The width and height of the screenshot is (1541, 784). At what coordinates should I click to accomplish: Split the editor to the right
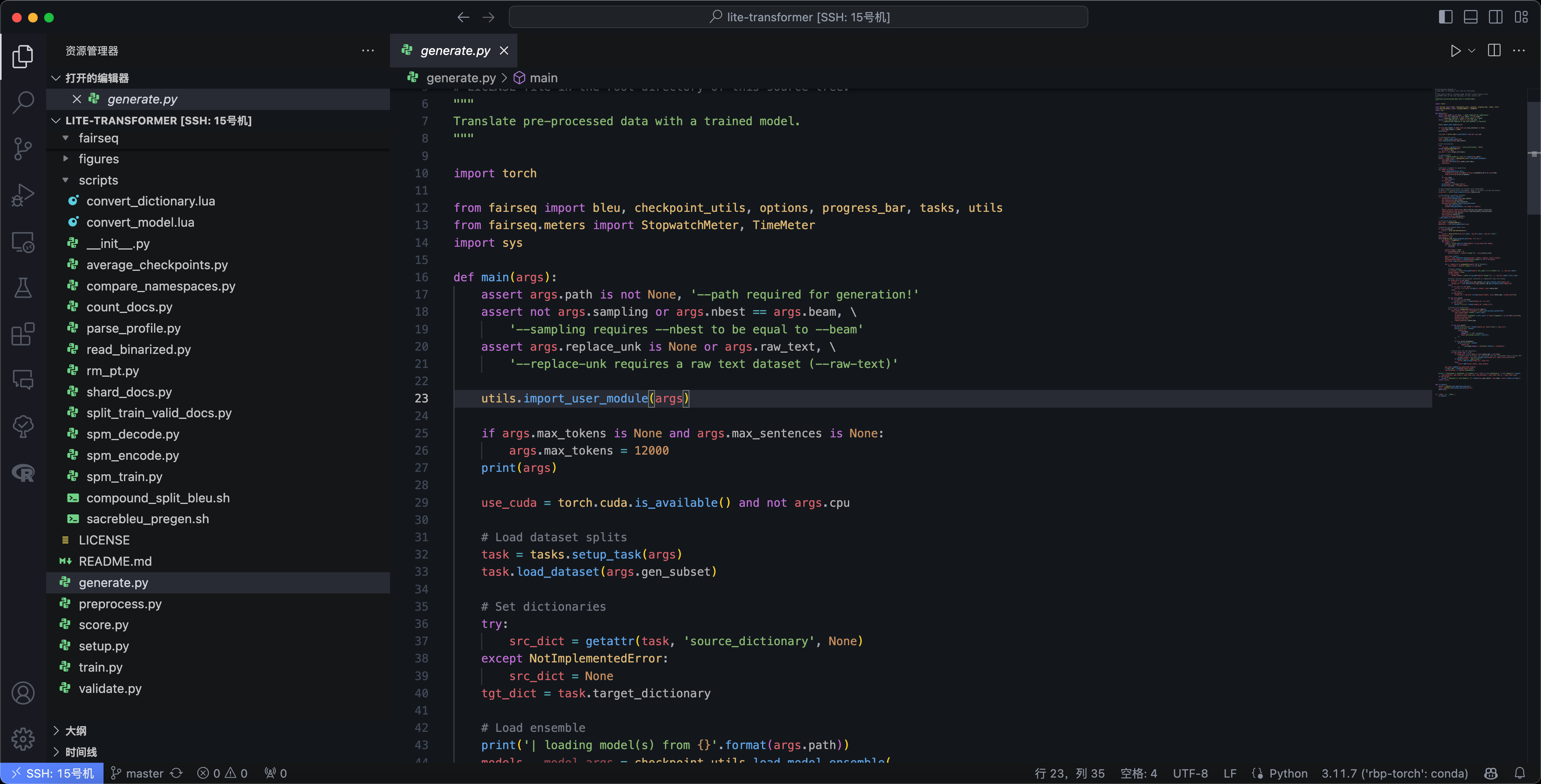(x=1494, y=51)
